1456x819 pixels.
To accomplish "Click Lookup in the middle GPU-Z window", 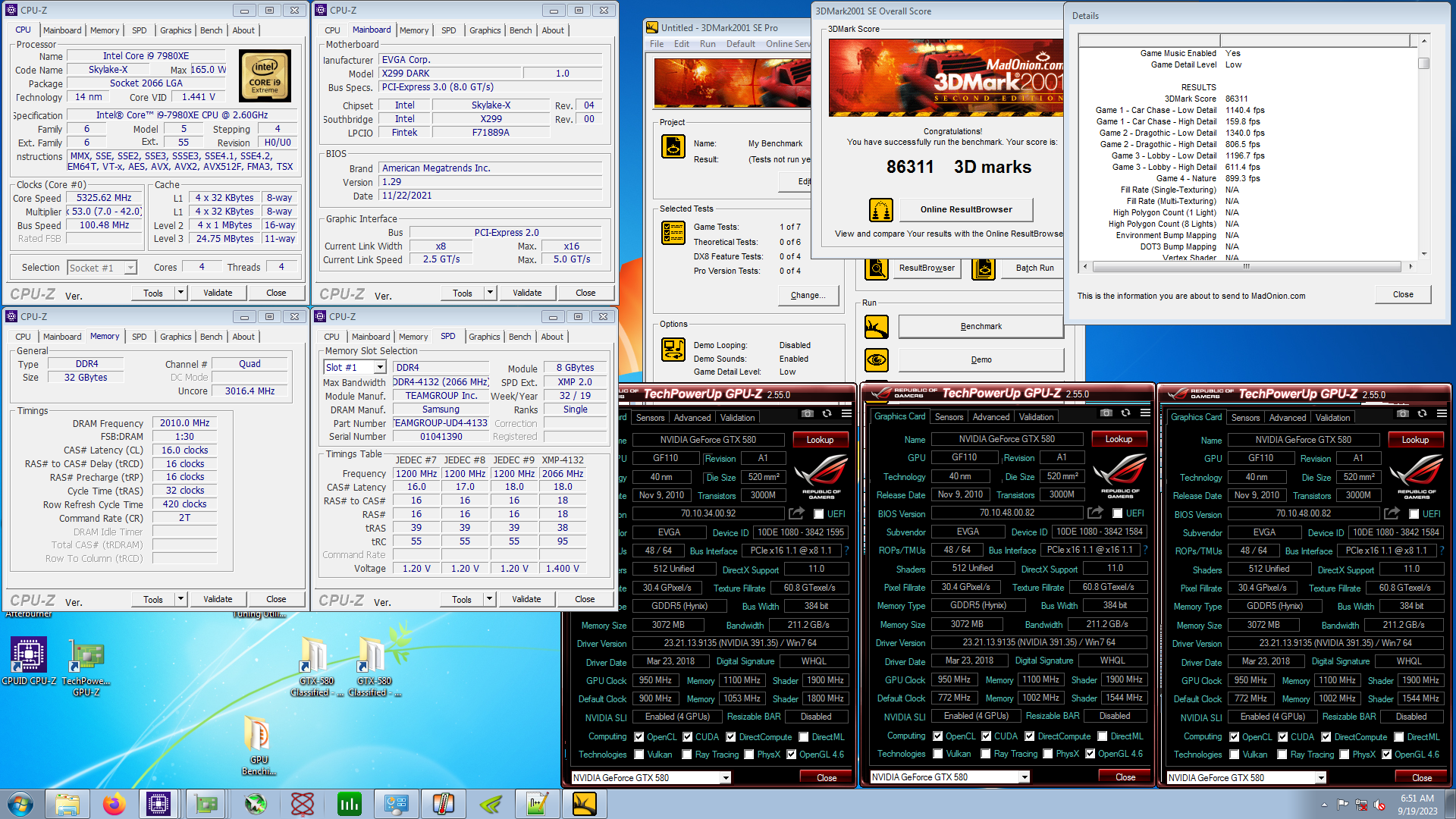I will [x=1119, y=439].
